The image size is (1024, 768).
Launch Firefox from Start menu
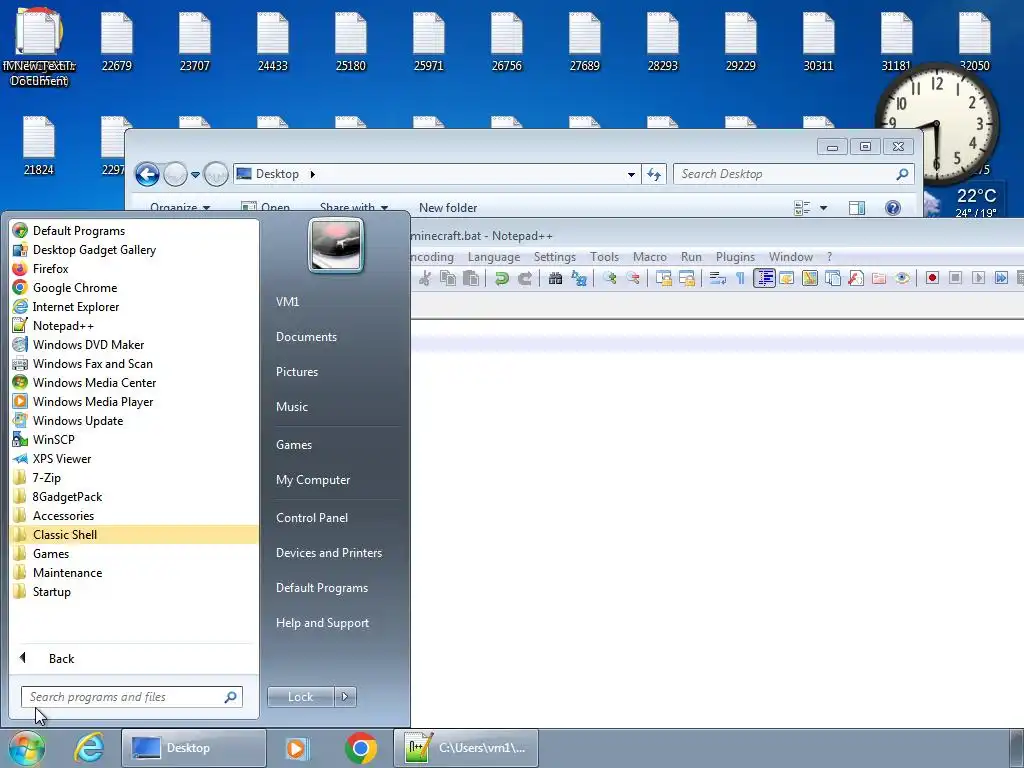135,269
